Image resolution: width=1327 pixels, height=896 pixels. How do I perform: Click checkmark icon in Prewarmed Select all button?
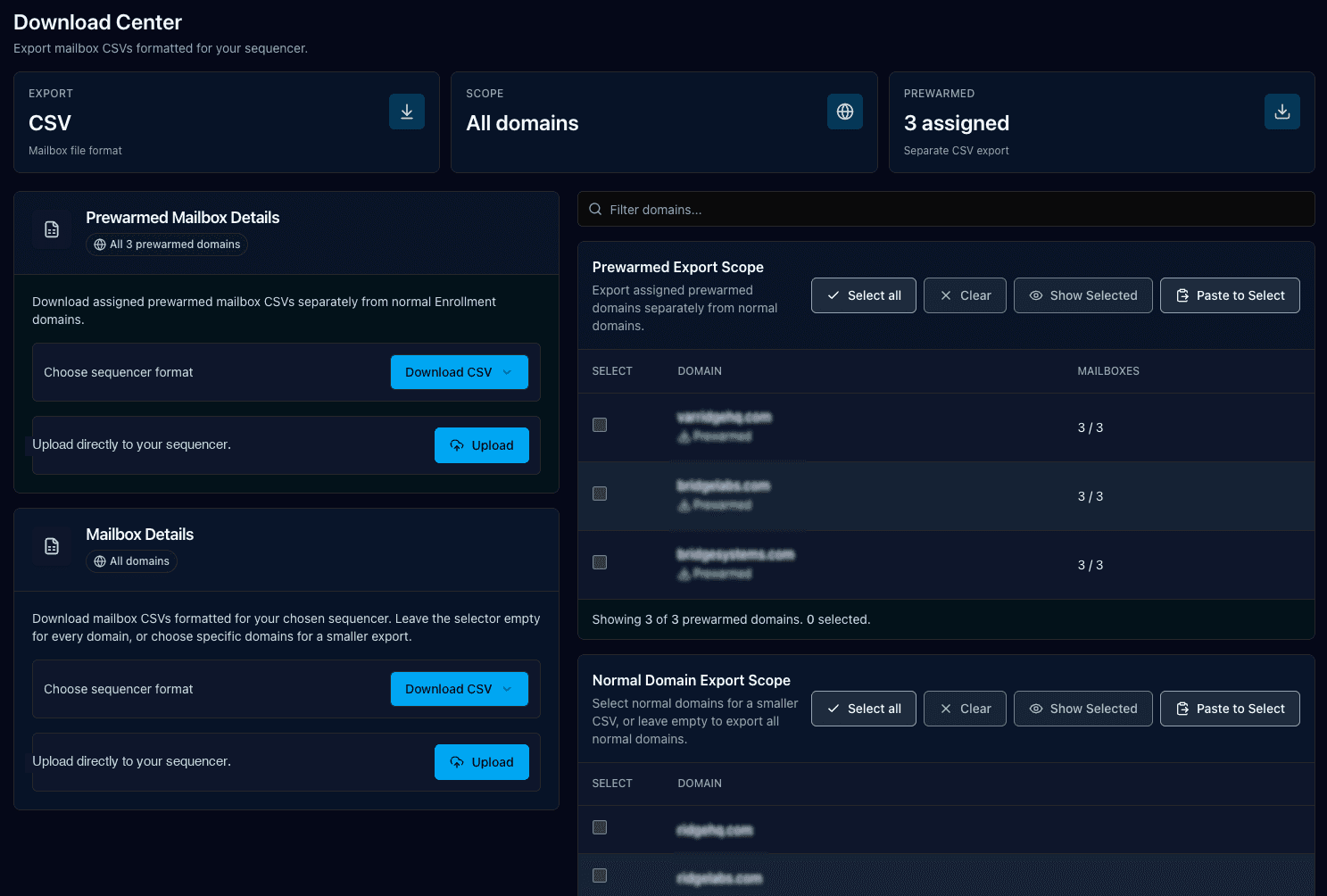(x=834, y=295)
